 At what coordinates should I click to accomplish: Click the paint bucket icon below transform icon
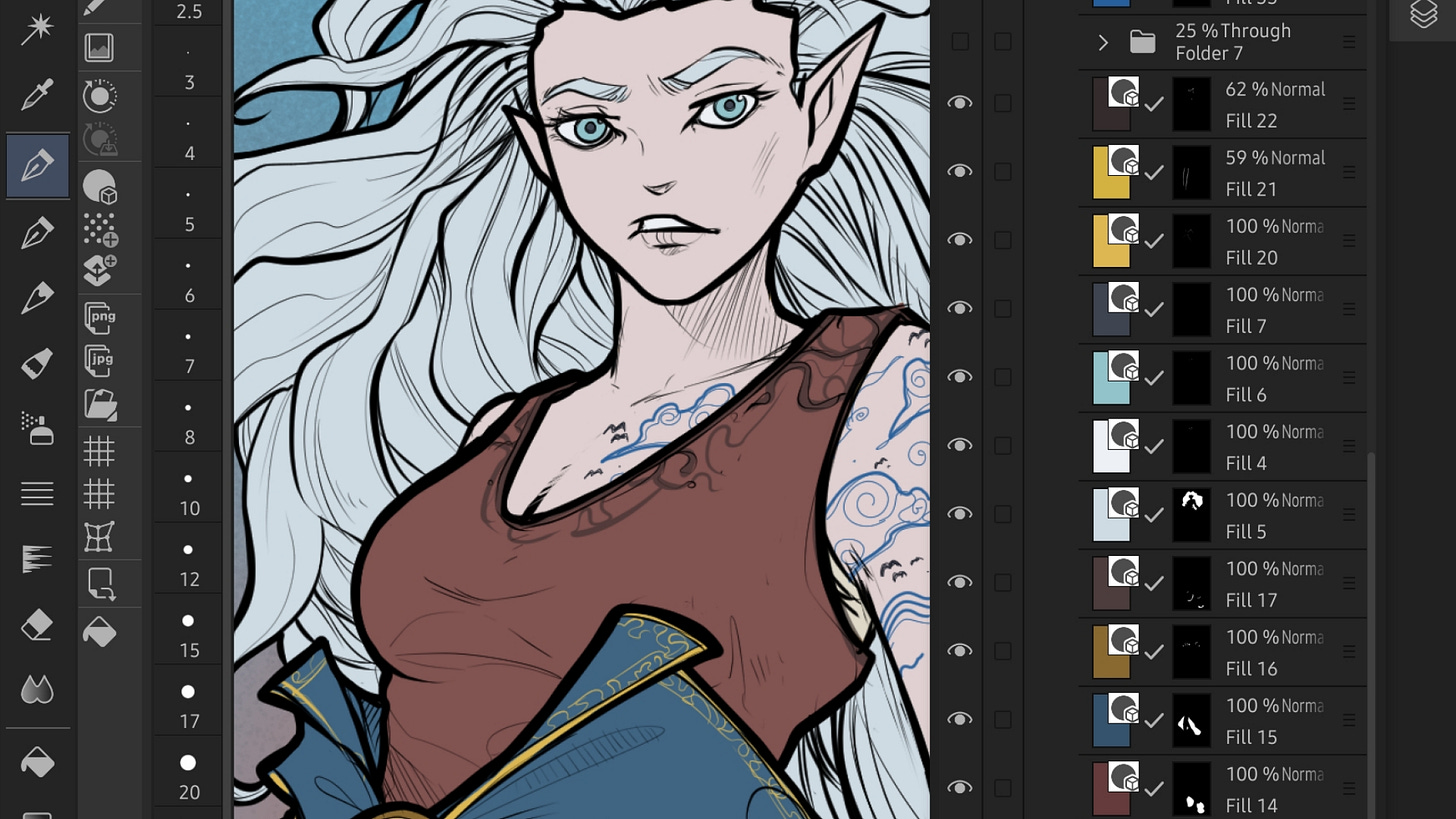coord(99,632)
